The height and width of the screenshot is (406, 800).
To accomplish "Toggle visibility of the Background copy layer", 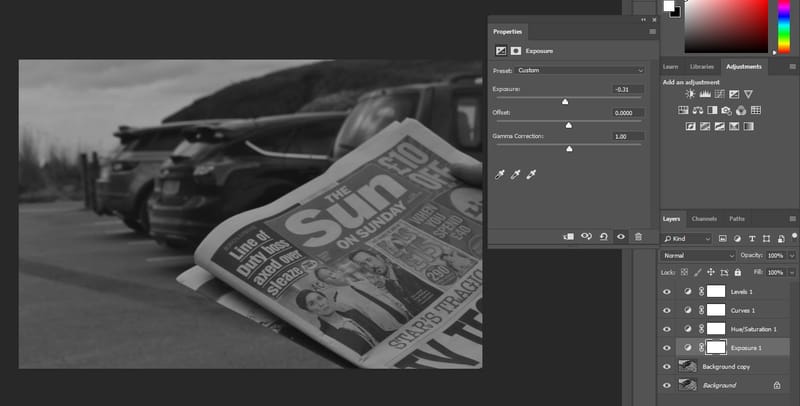I will point(667,366).
